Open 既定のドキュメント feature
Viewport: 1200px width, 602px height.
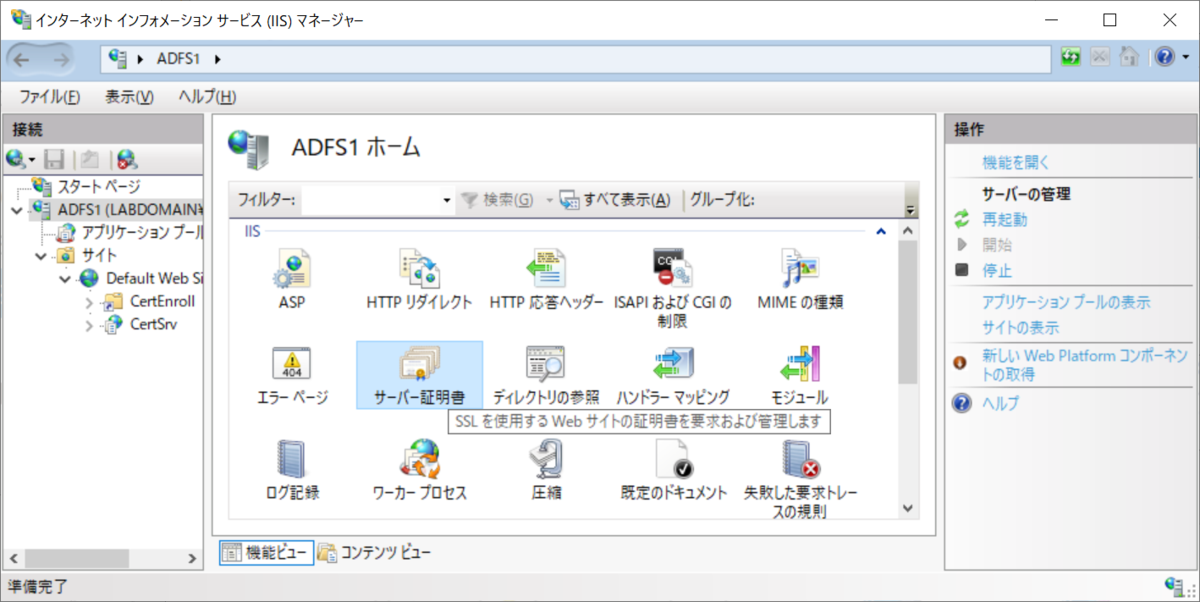coord(673,470)
